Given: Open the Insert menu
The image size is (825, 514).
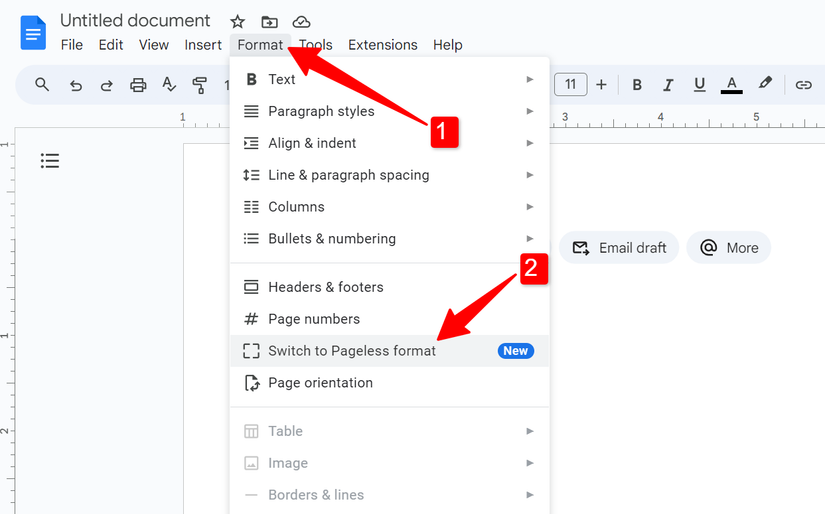Looking at the screenshot, I should click(203, 45).
